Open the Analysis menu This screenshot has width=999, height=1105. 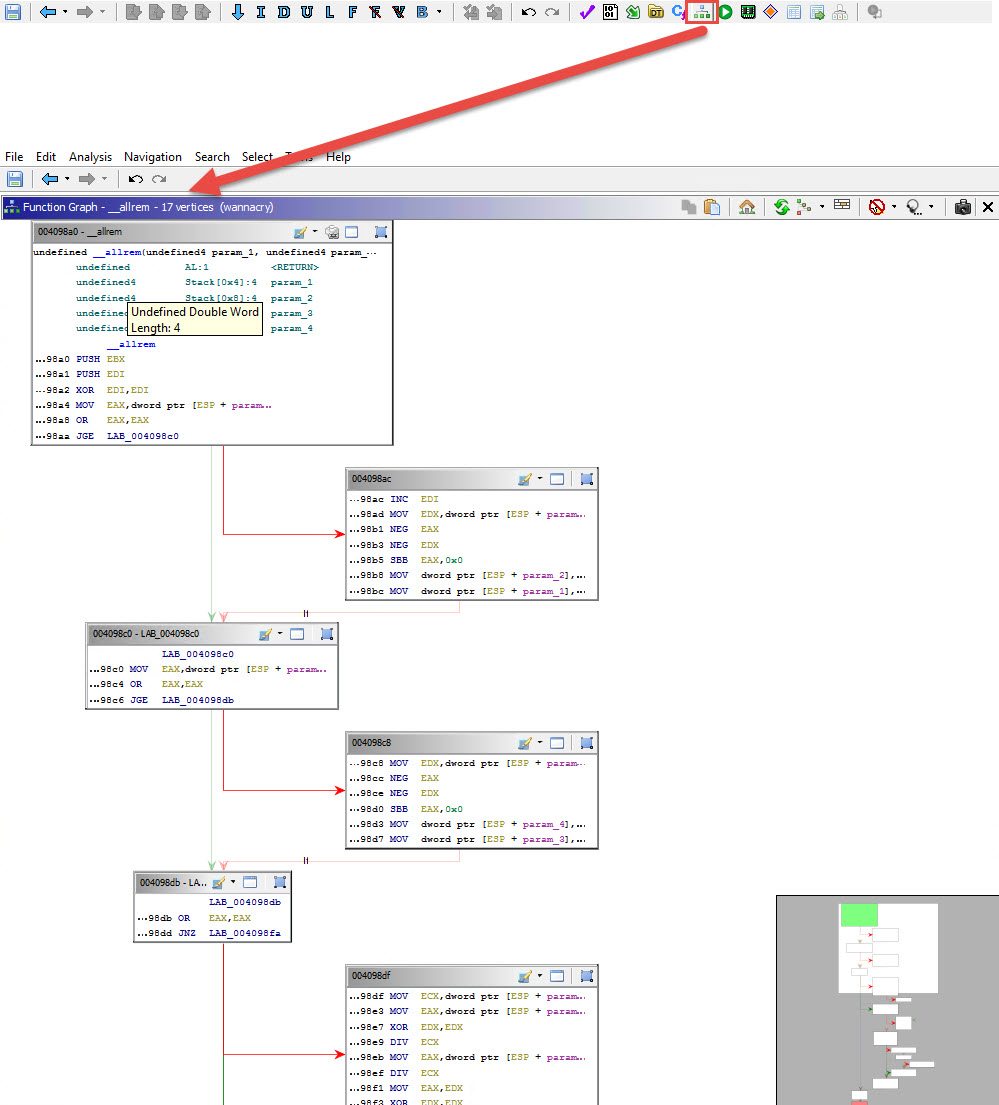(90, 156)
